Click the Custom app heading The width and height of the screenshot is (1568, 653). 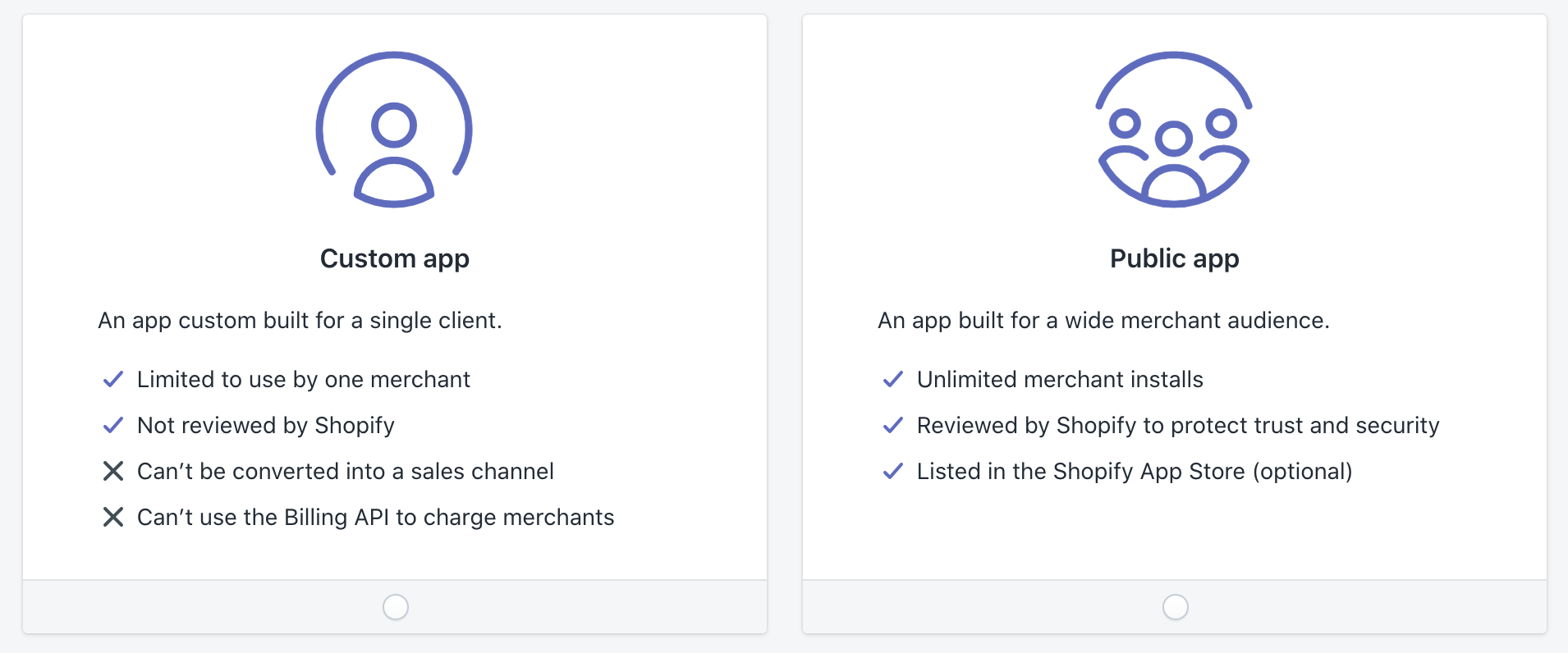coord(394,258)
